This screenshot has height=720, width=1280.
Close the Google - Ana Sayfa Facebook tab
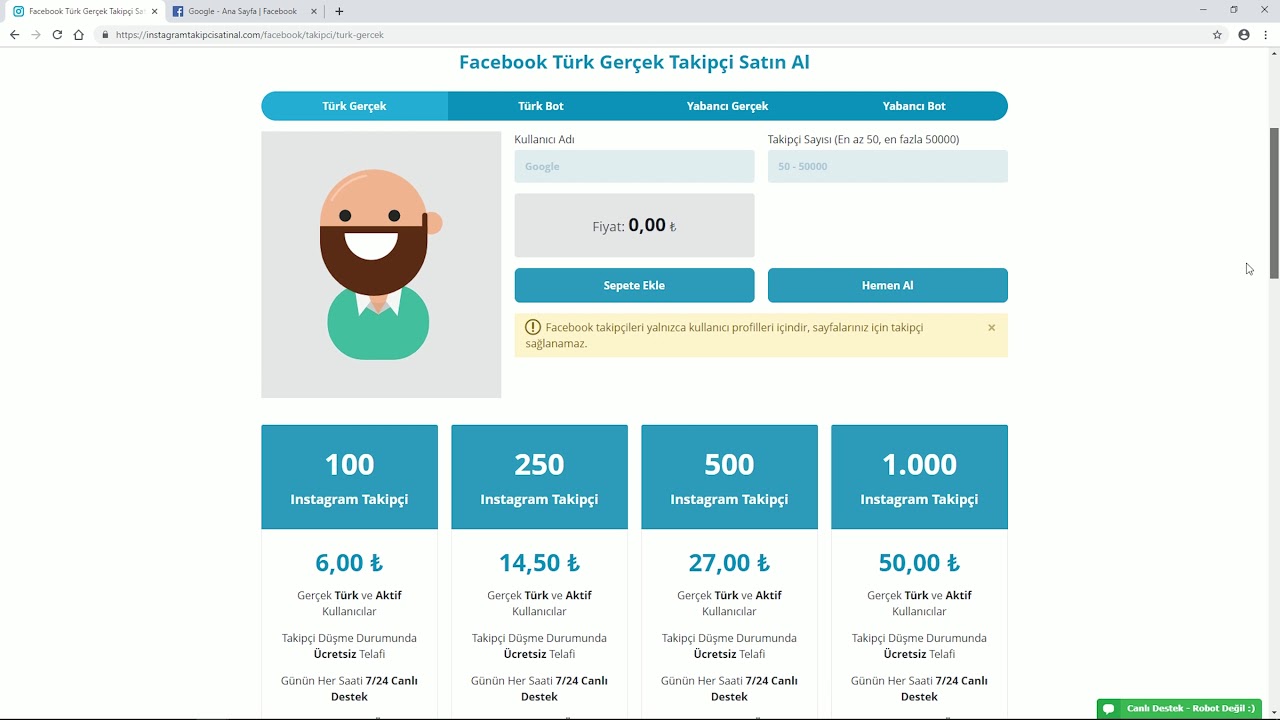(313, 11)
